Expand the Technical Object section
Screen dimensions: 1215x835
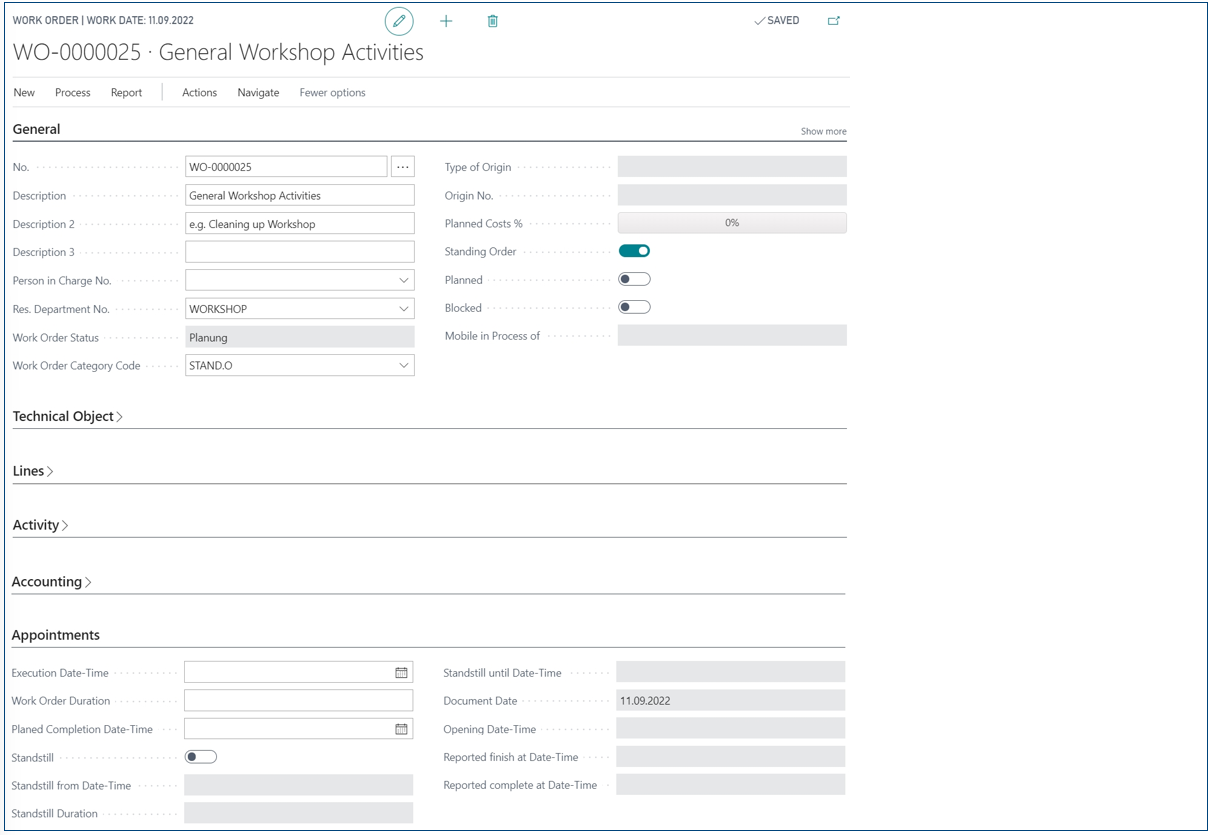(x=68, y=416)
